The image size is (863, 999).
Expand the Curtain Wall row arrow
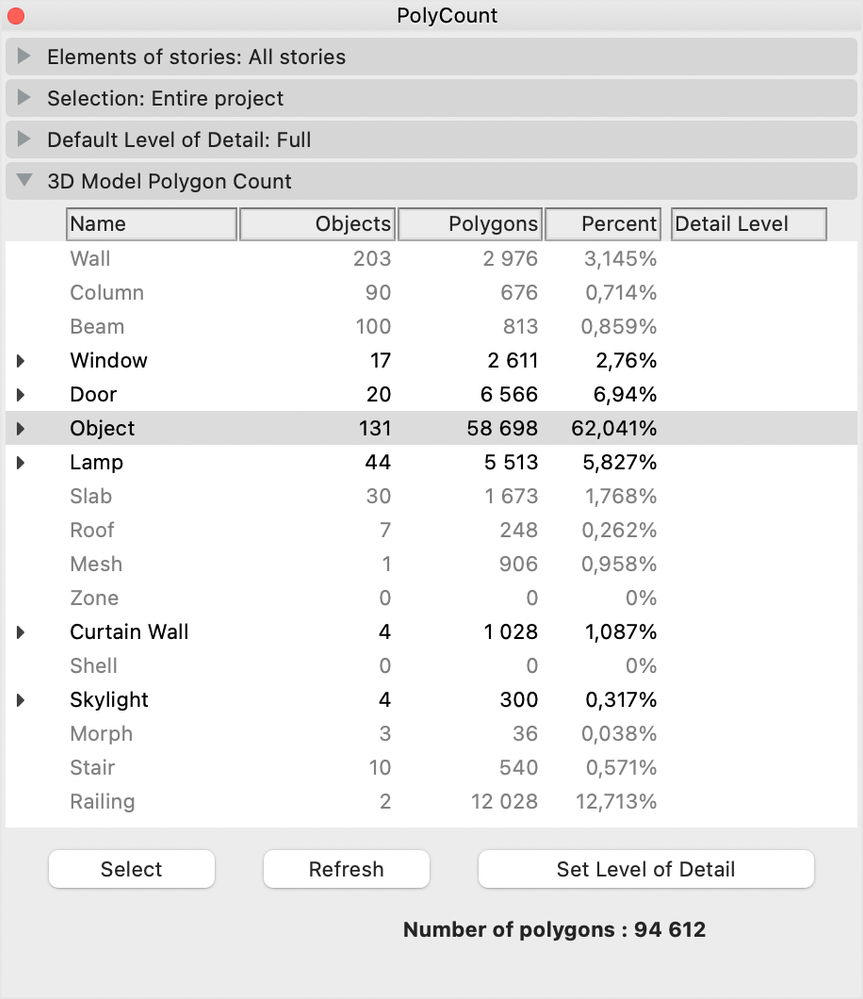point(22,633)
